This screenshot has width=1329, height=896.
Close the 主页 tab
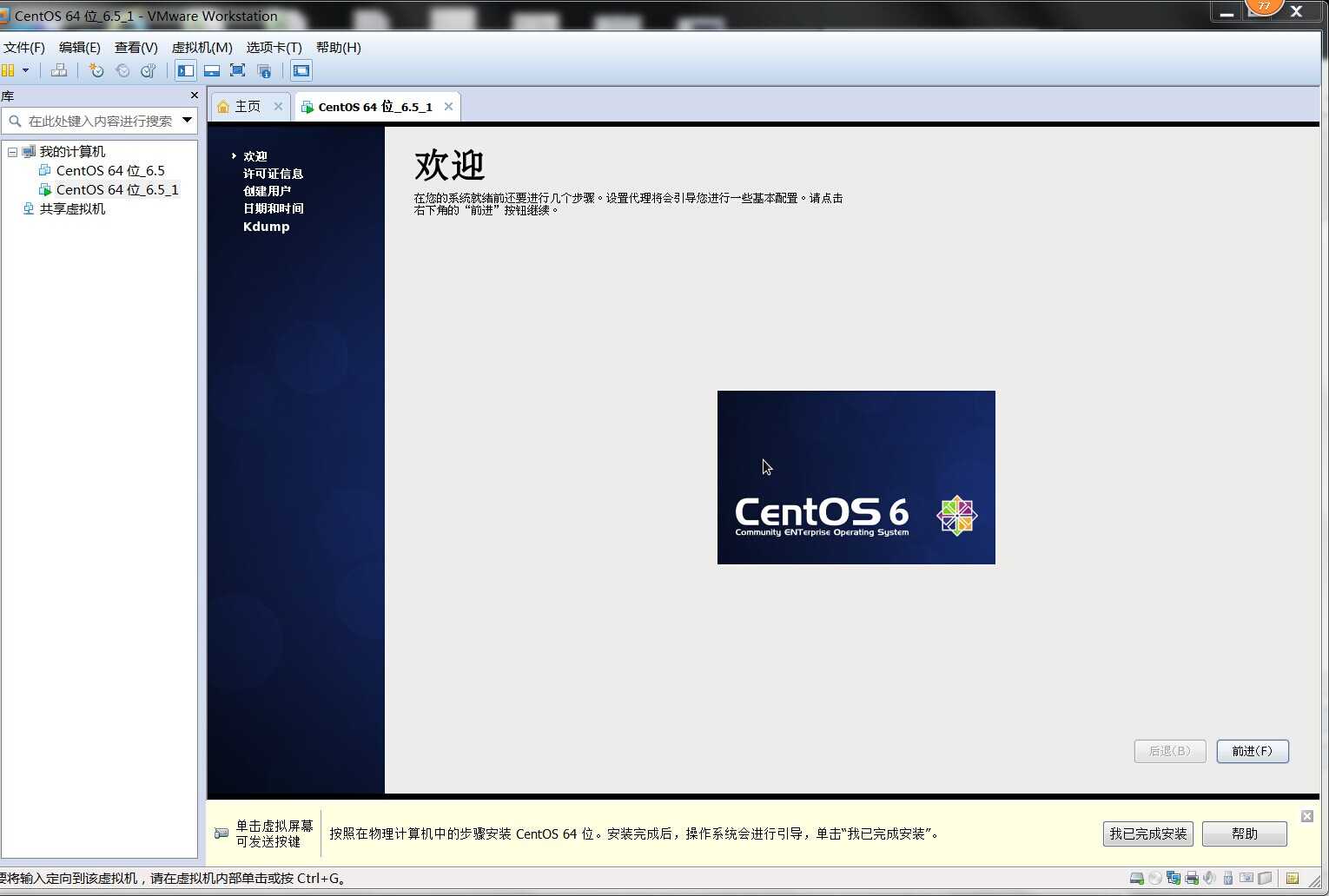pyautogui.click(x=278, y=106)
